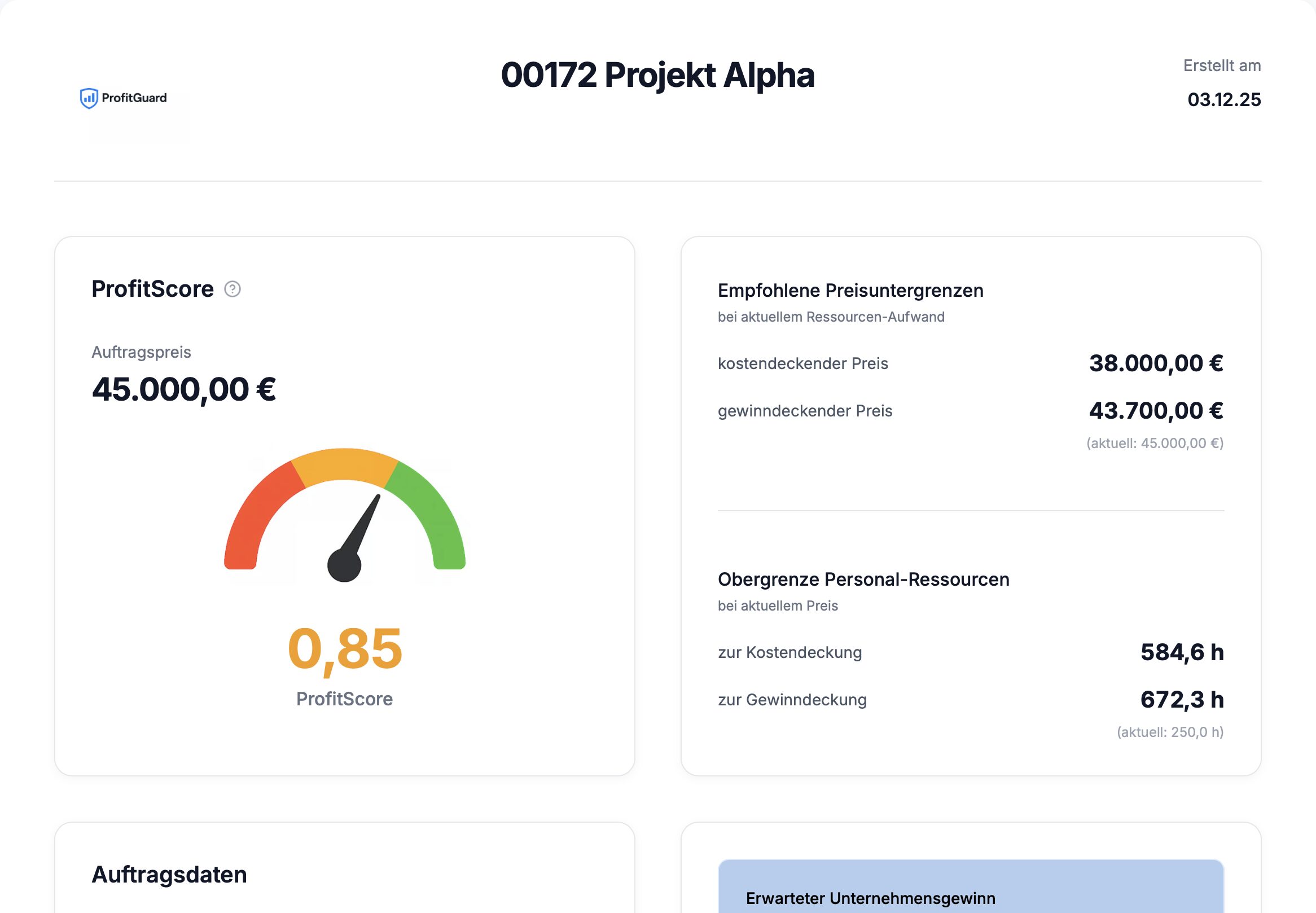Click the gewinndeckender Preis value 43.700,00 €
Screen dimensions: 1316x913
(1156, 411)
